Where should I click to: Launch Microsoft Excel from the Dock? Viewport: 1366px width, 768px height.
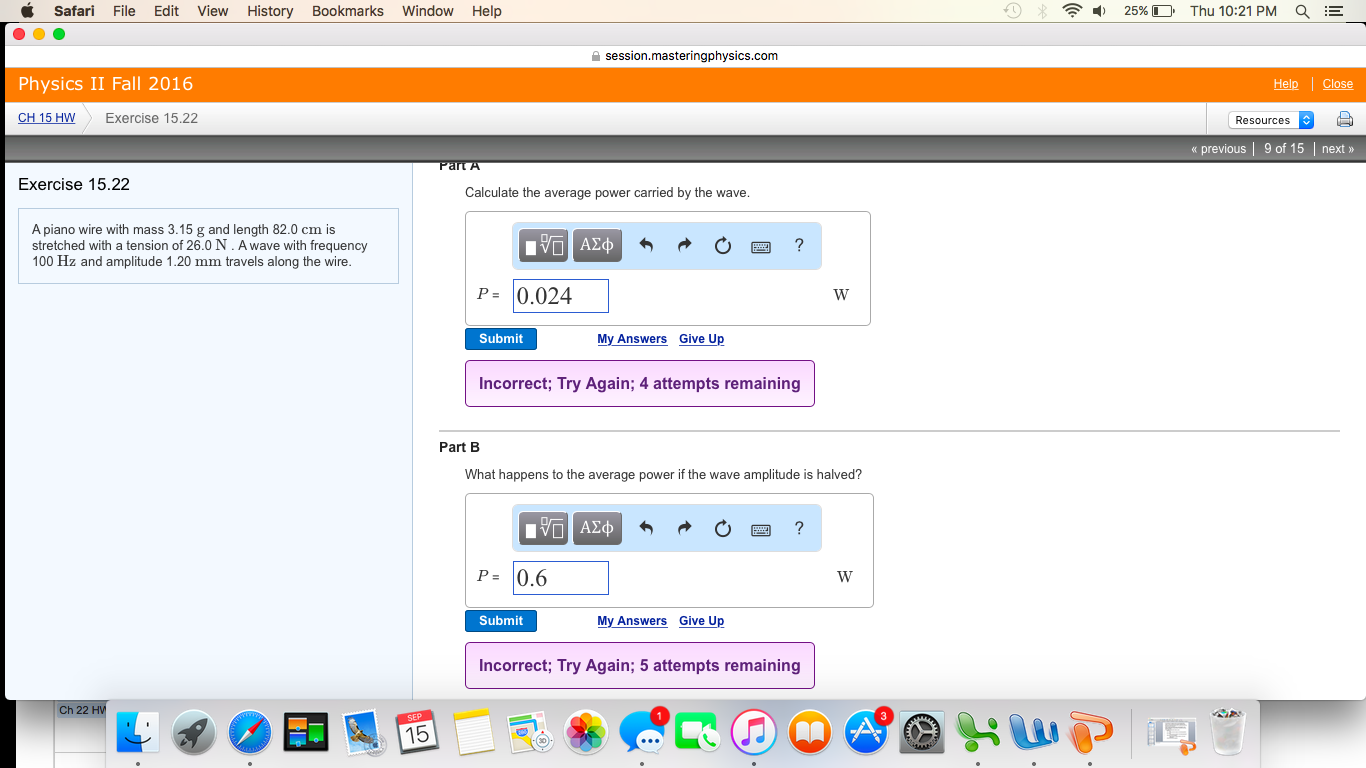[x=978, y=734]
